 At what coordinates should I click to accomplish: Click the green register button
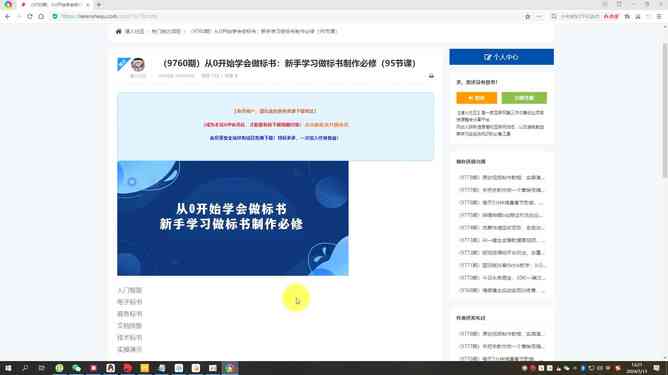click(x=524, y=98)
